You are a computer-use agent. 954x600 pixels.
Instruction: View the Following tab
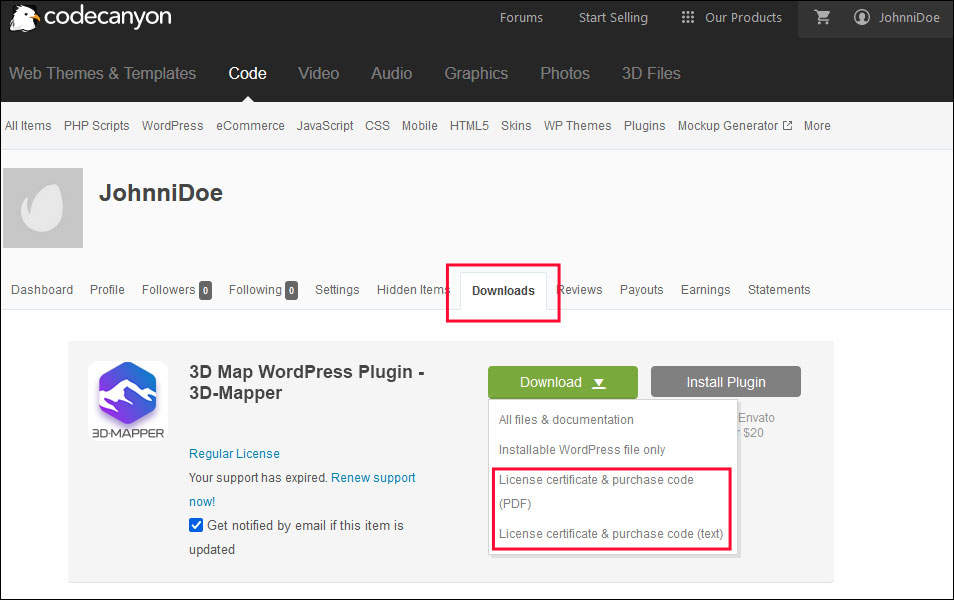point(263,290)
